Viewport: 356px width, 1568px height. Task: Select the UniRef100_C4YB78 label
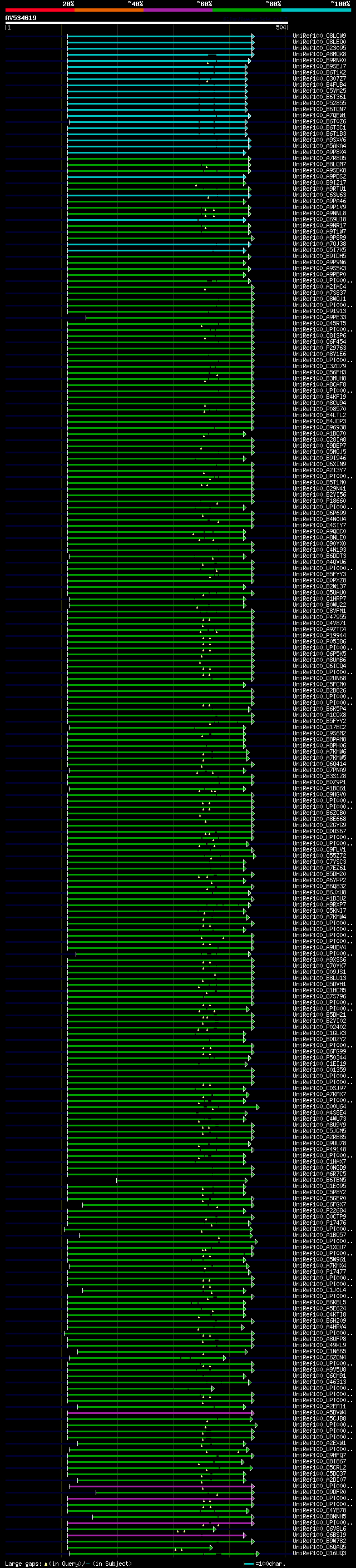[319, 1510]
